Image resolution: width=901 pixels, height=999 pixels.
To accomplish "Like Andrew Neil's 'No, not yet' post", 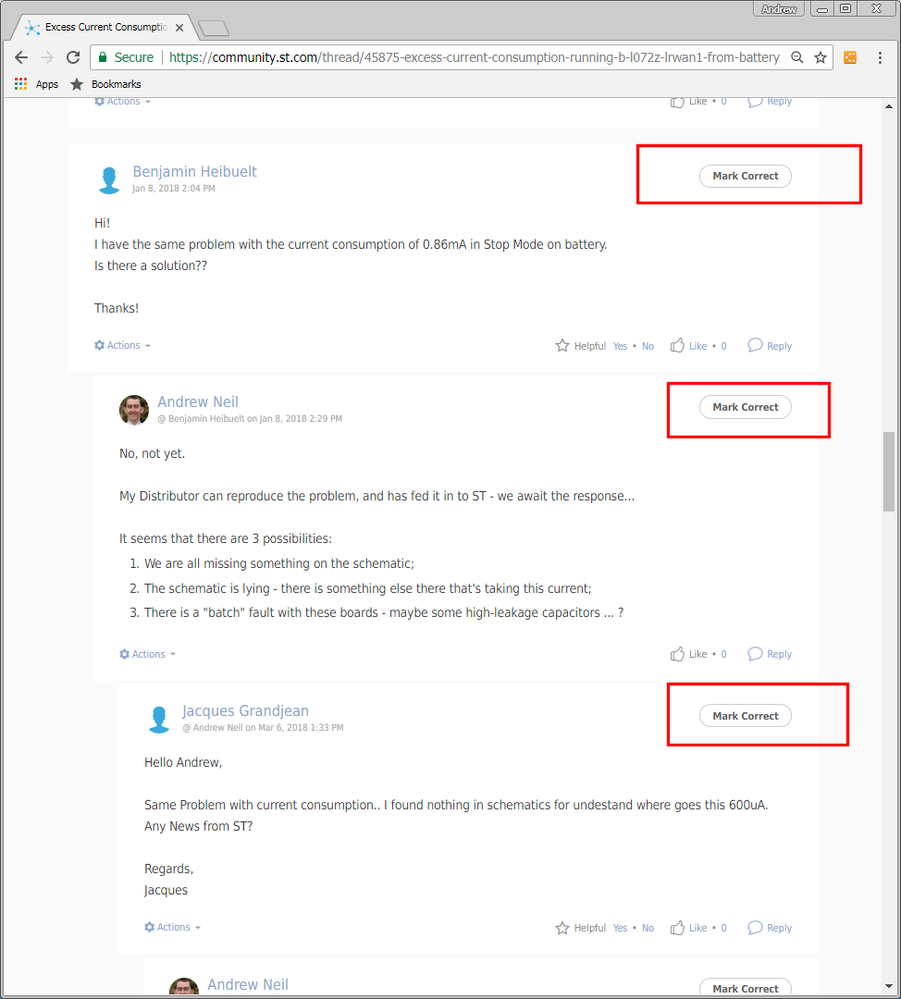I will click(688, 654).
